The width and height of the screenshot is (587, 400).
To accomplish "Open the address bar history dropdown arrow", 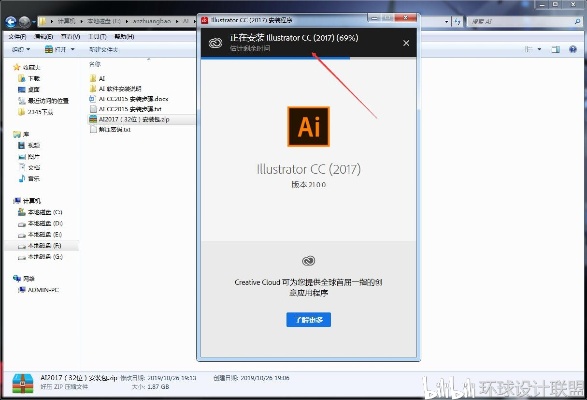I will tap(446, 22).
